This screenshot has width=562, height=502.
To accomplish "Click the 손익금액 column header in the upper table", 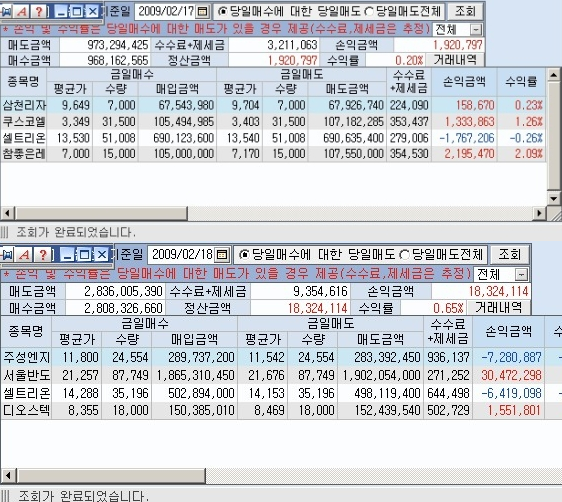I will tap(464, 82).
